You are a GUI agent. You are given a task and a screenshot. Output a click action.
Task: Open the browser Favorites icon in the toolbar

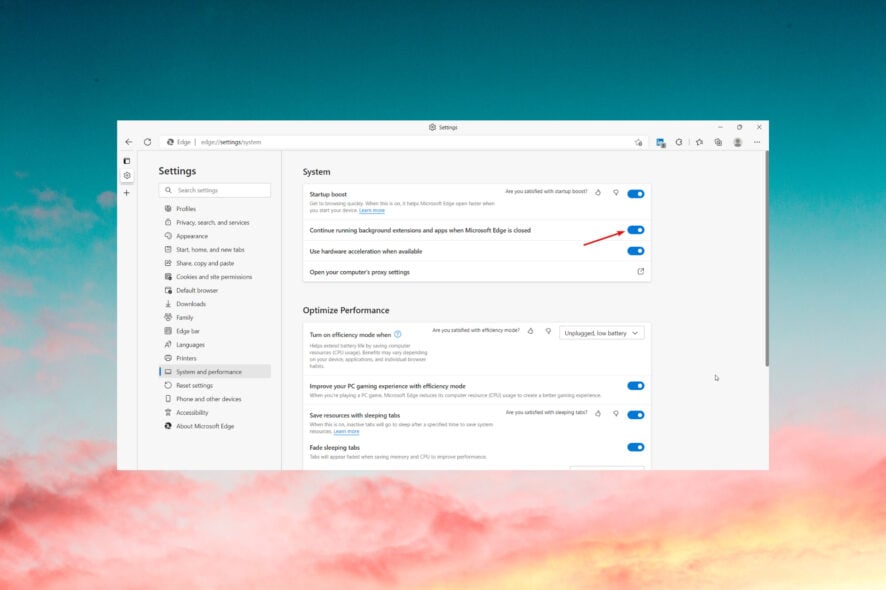click(x=699, y=141)
